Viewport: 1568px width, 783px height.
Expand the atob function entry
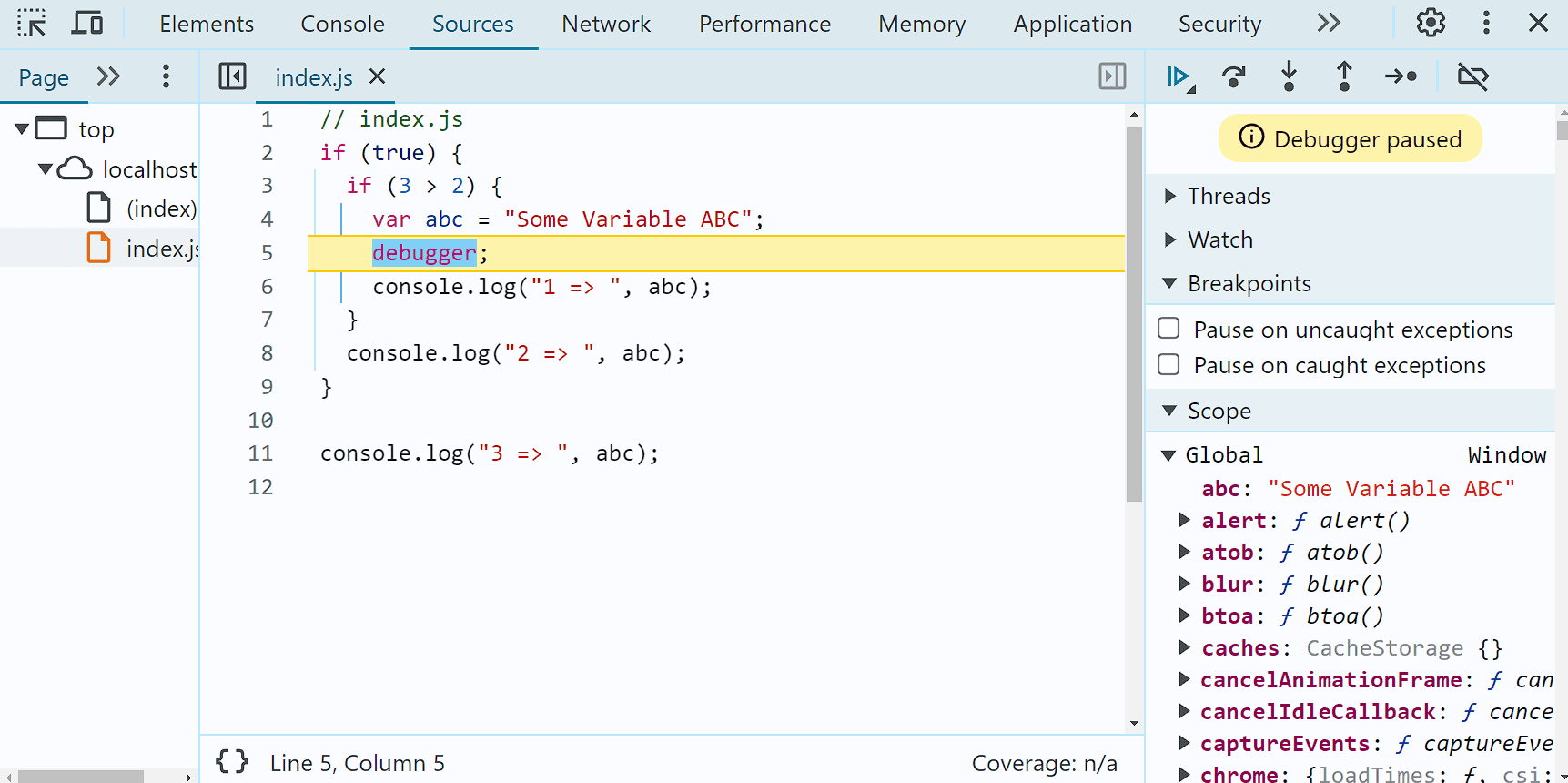tap(1184, 552)
